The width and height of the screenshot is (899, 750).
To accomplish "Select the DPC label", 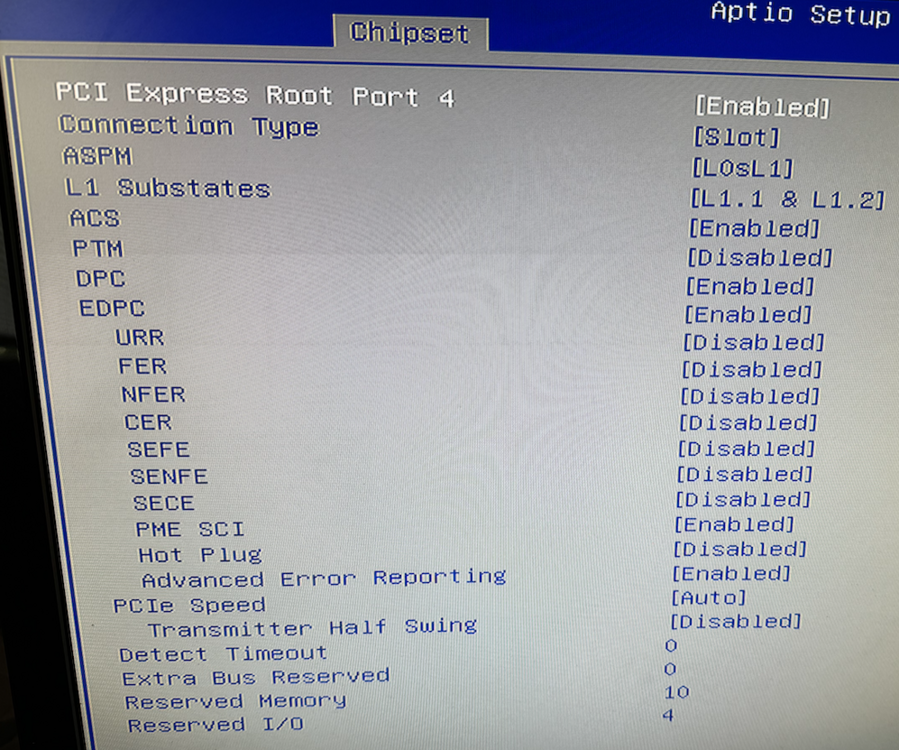I will pyautogui.click(x=101, y=279).
